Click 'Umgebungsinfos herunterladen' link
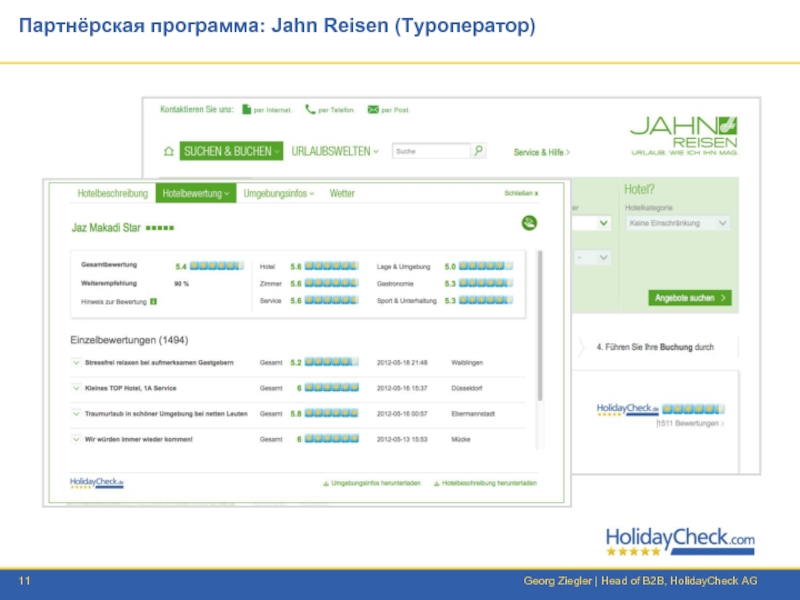Image resolution: width=800 pixels, height=600 pixels. pyautogui.click(x=372, y=483)
